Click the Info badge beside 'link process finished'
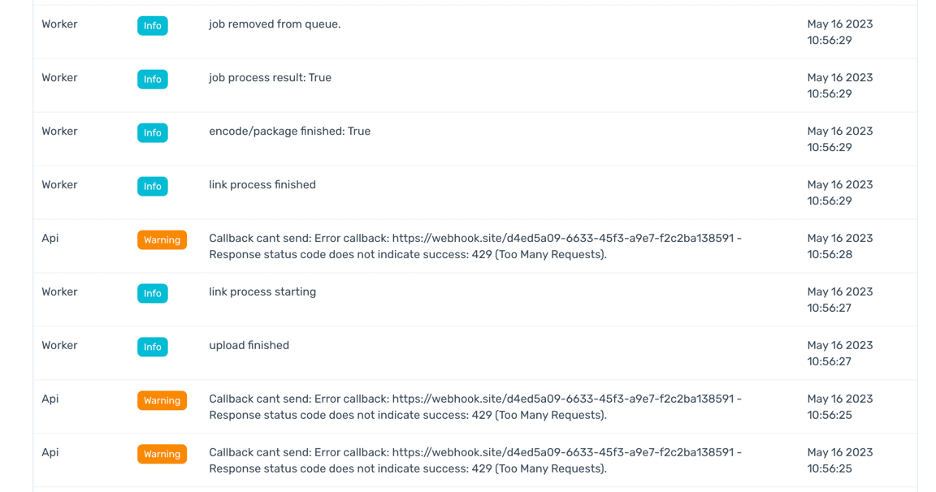Viewport: 936px width, 492px height. 152,186
